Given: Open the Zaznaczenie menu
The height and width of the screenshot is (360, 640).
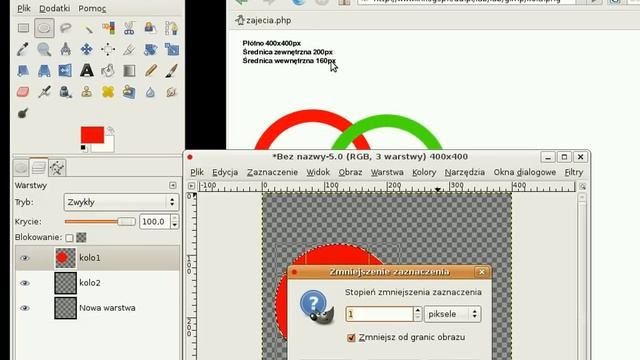Looking at the screenshot, I should pos(272,172).
